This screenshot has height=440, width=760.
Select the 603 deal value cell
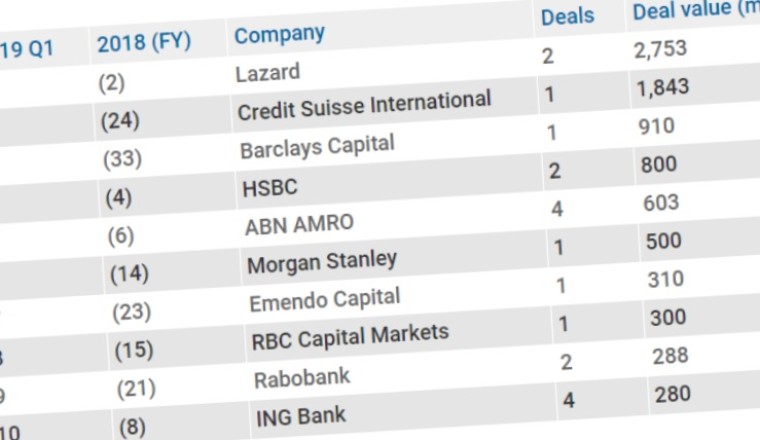pyautogui.click(x=661, y=203)
